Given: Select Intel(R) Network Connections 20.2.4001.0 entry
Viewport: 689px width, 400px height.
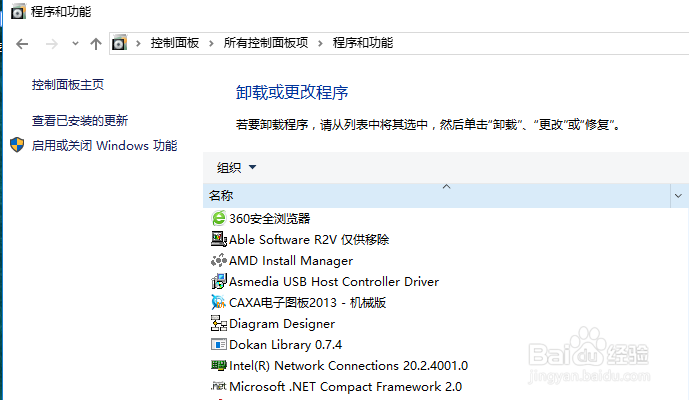Looking at the screenshot, I should [x=348, y=366].
